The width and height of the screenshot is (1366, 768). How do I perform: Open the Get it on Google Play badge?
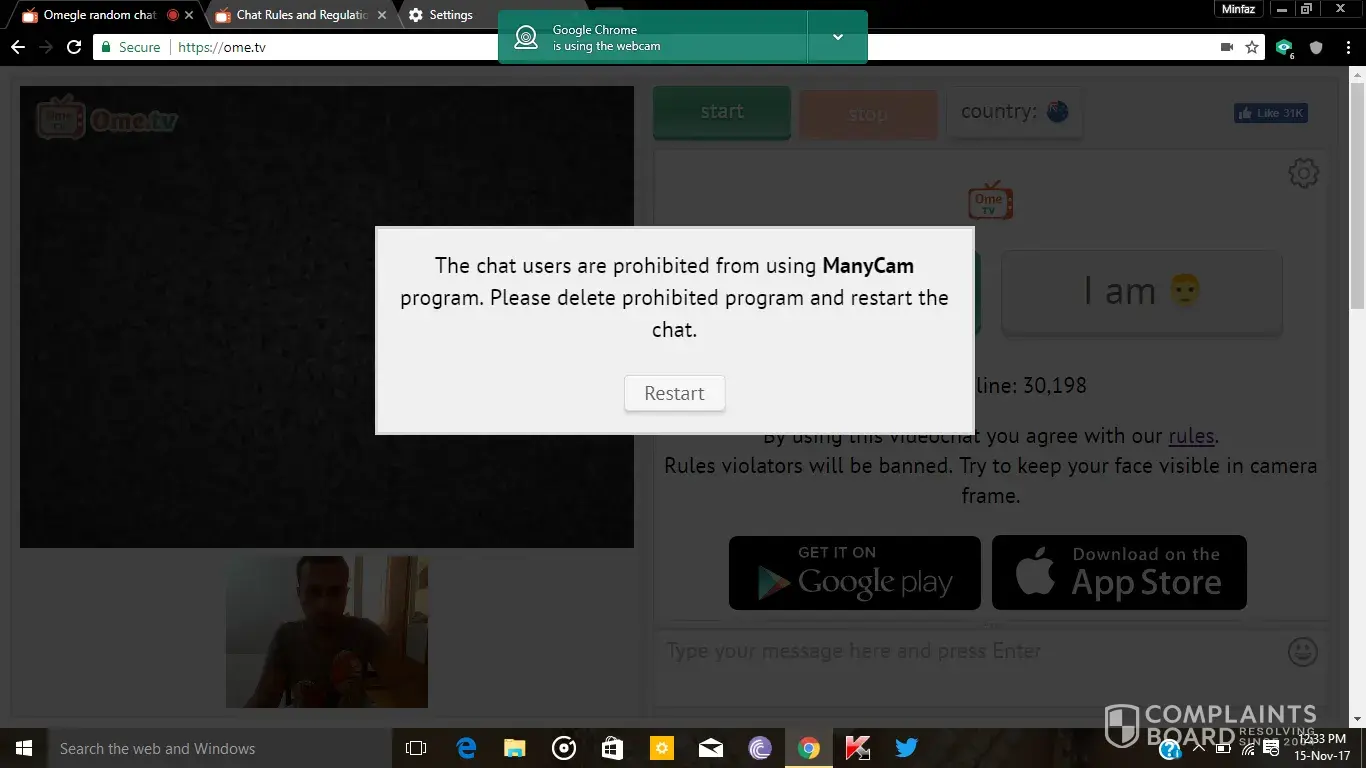coord(855,573)
